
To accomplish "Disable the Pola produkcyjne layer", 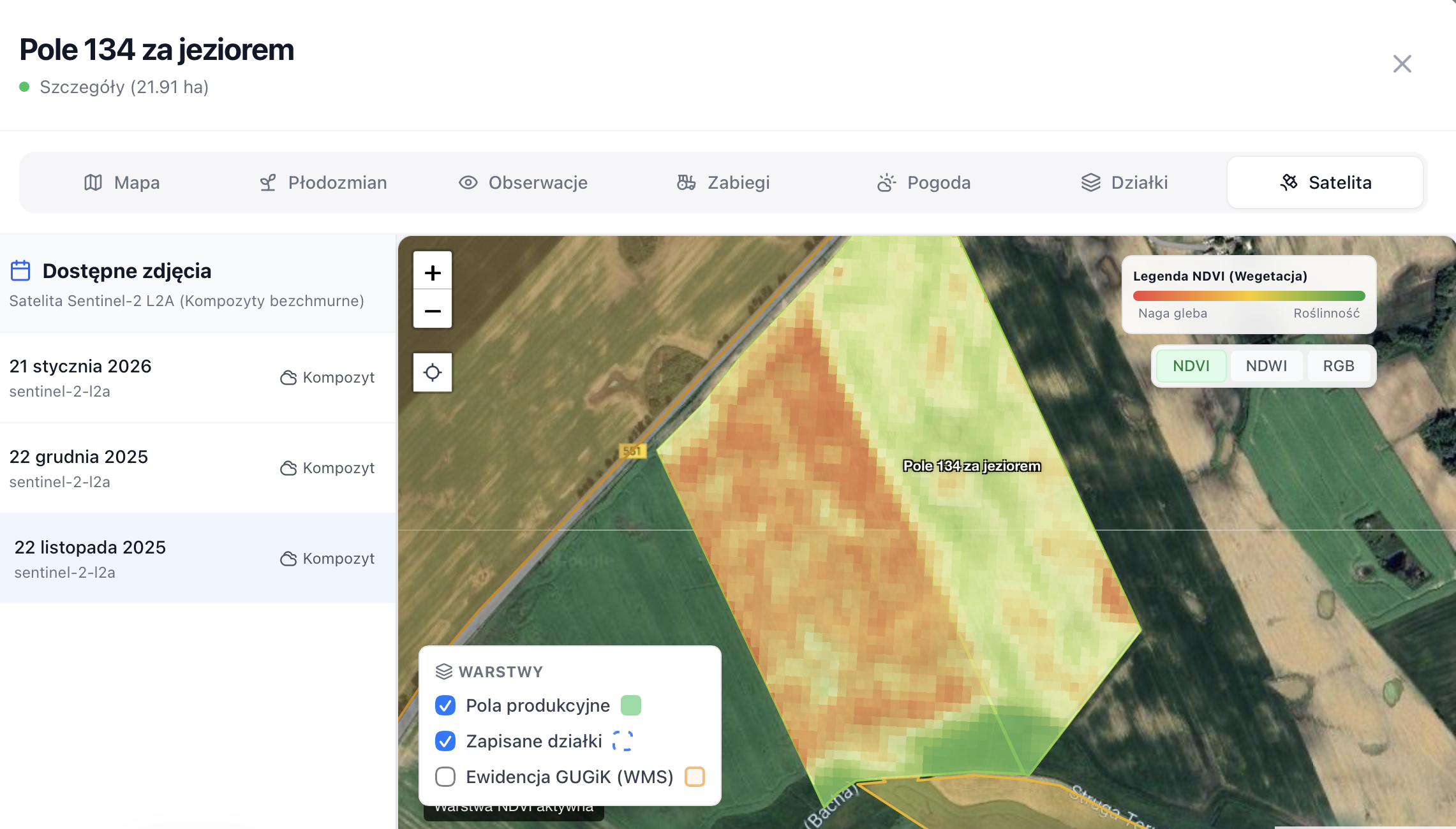I will 445,705.
